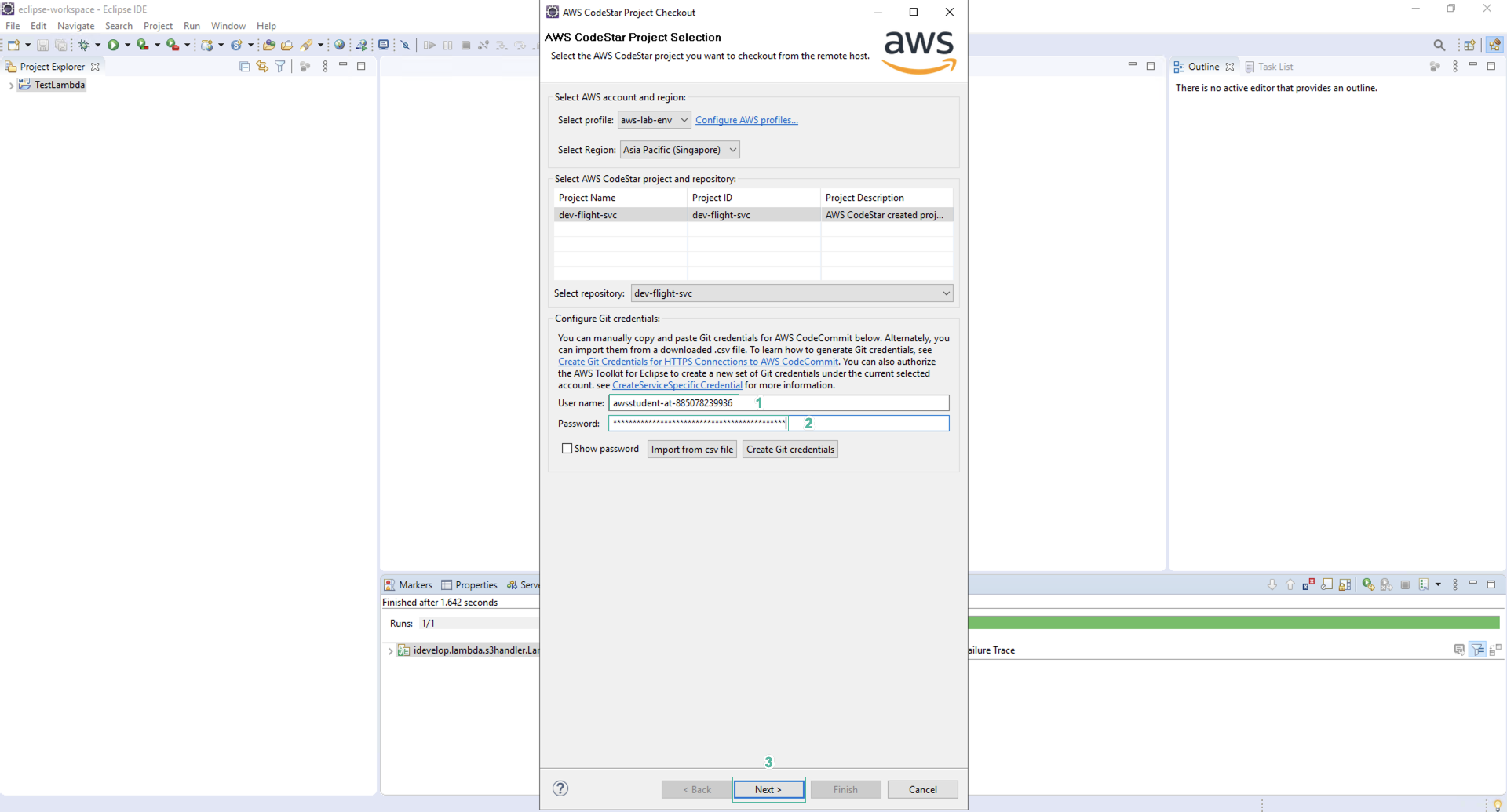Click Previous Failed Test arrow in JUnit
This screenshot has height=812, width=1507.
pyautogui.click(x=1290, y=584)
